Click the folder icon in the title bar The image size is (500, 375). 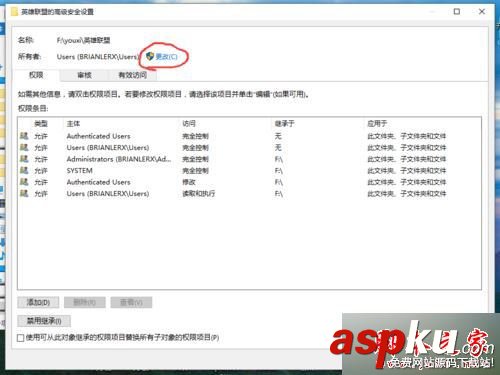[x=14, y=12]
